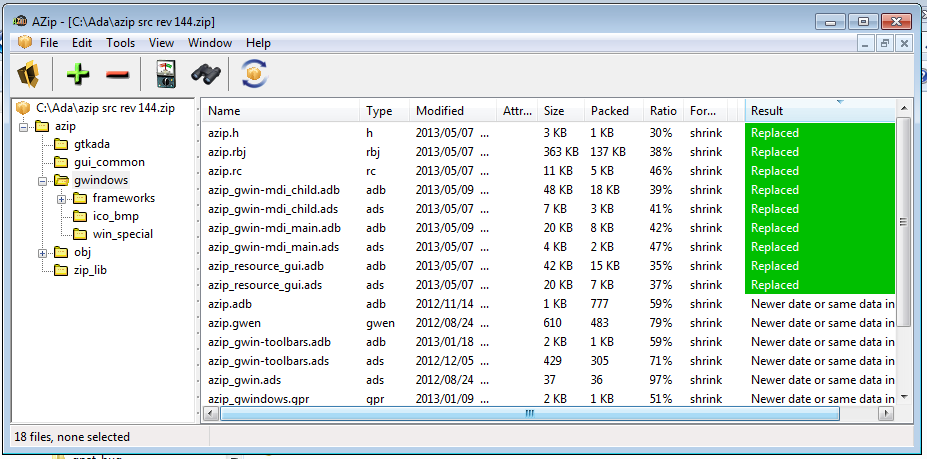The height and width of the screenshot is (459, 927).
Task: Update the archive using the circular arrows icon
Action: 254,75
